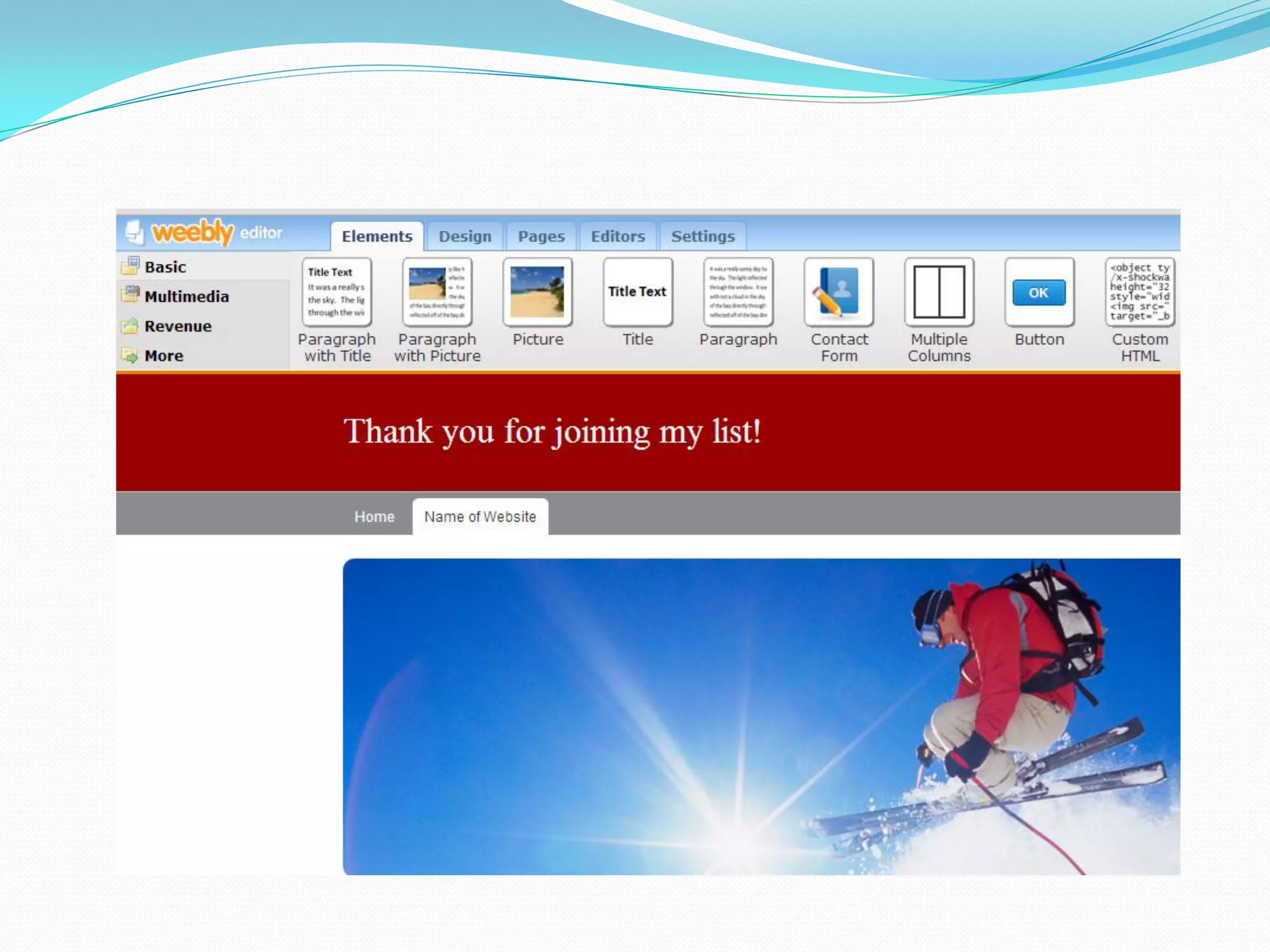Pick the Contact Form element icon

click(x=839, y=292)
